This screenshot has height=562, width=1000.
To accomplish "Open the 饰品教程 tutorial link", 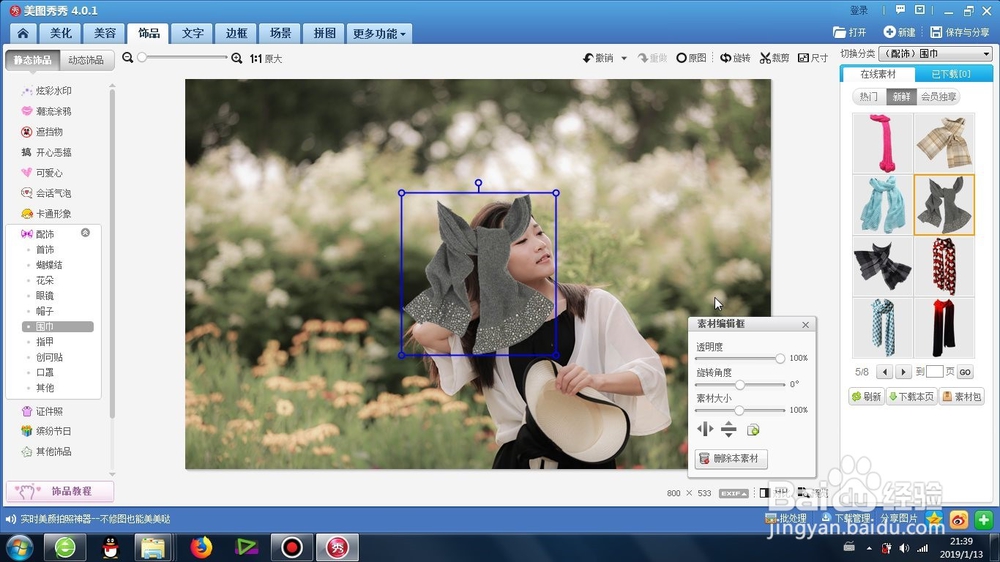I will pyautogui.click(x=60, y=491).
